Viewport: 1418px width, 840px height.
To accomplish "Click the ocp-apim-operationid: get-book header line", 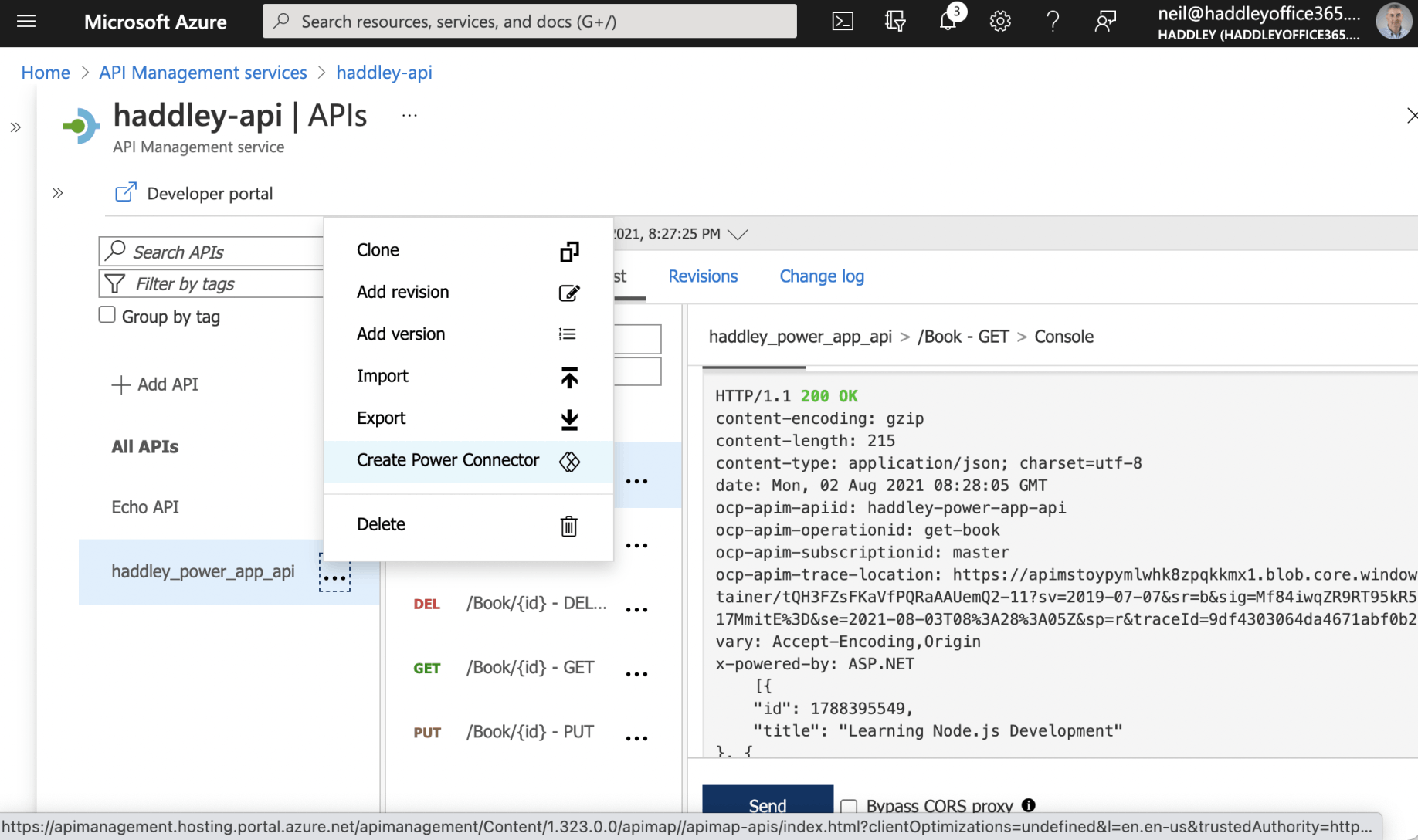I will tap(857, 530).
